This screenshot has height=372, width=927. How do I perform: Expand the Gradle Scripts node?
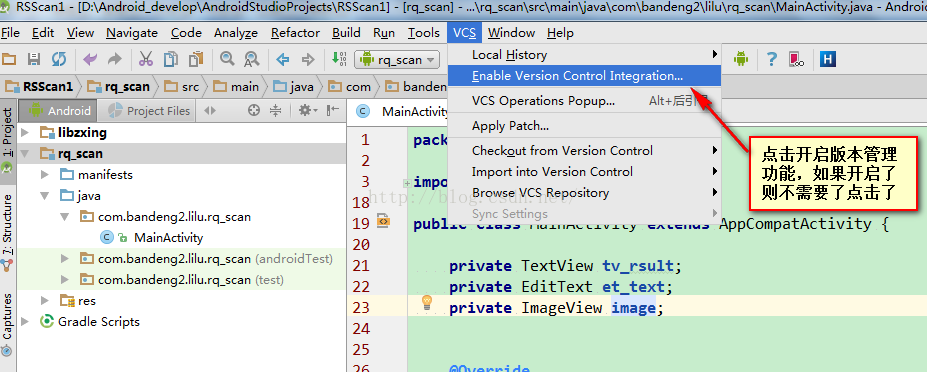(x=24, y=322)
